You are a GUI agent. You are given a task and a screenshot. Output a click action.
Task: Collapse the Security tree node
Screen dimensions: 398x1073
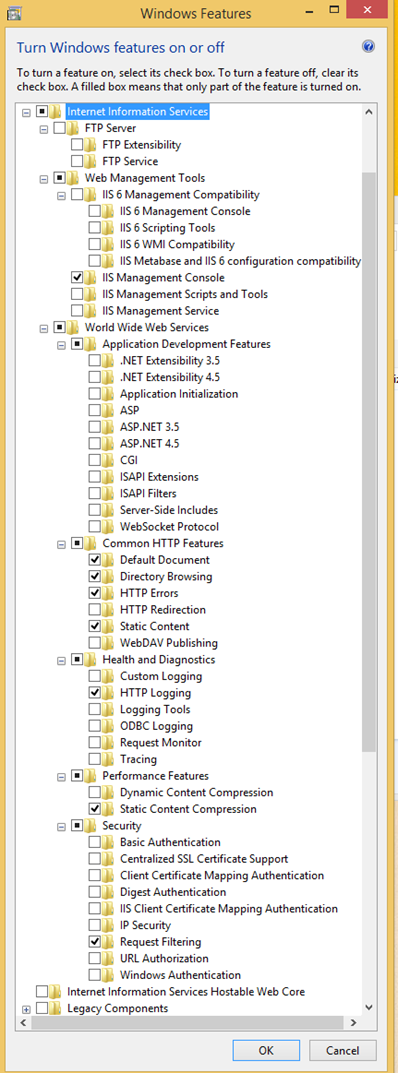[62, 826]
